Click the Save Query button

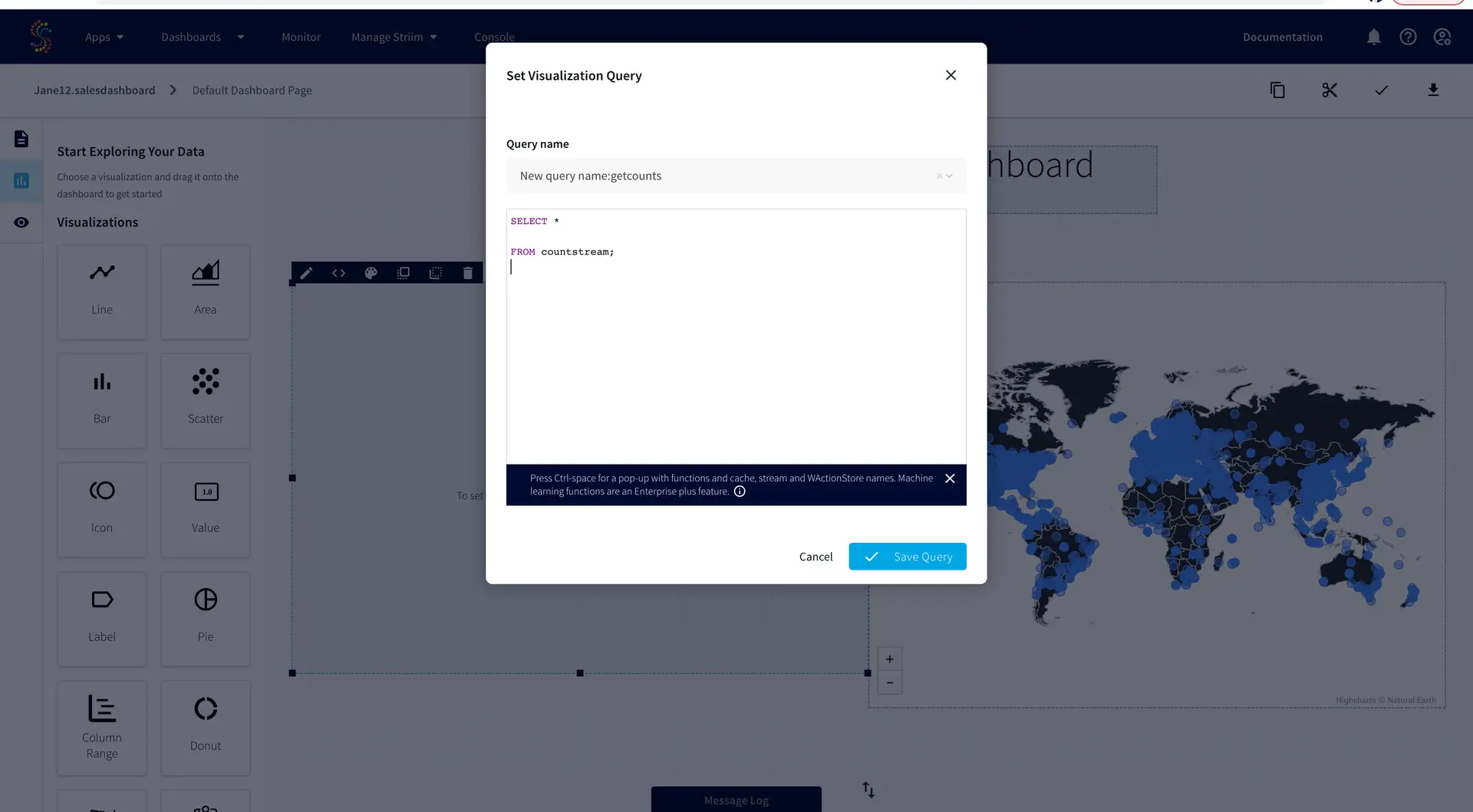(907, 557)
